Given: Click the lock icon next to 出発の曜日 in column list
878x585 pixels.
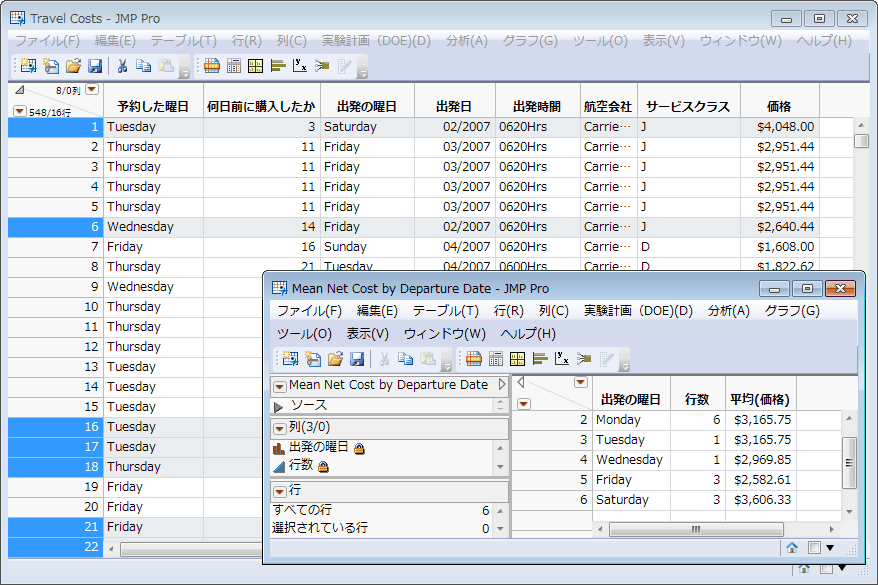Looking at the screenshot, I should point(359,448).
